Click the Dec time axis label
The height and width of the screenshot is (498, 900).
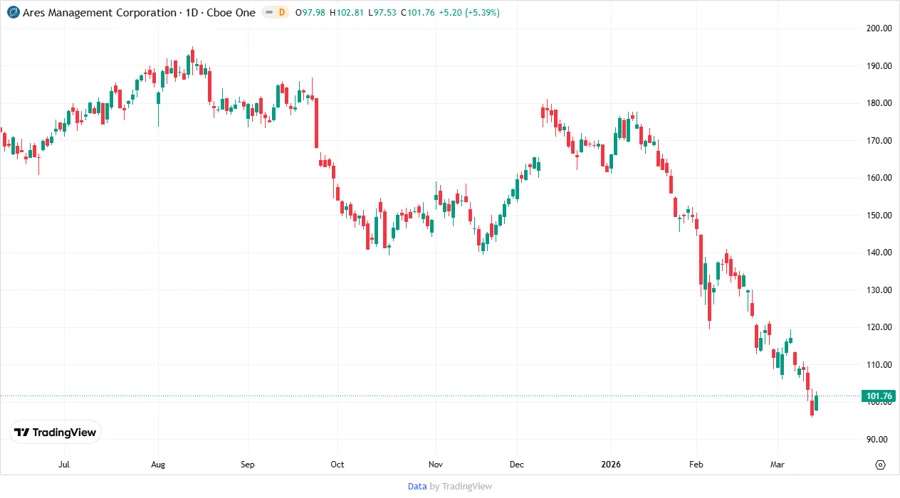coord(517,464)
